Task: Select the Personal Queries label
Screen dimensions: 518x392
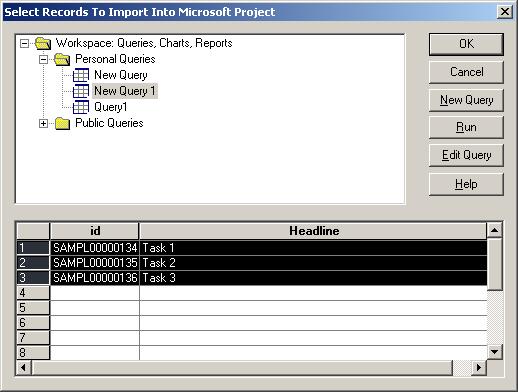Action: (x=115, y=59)
